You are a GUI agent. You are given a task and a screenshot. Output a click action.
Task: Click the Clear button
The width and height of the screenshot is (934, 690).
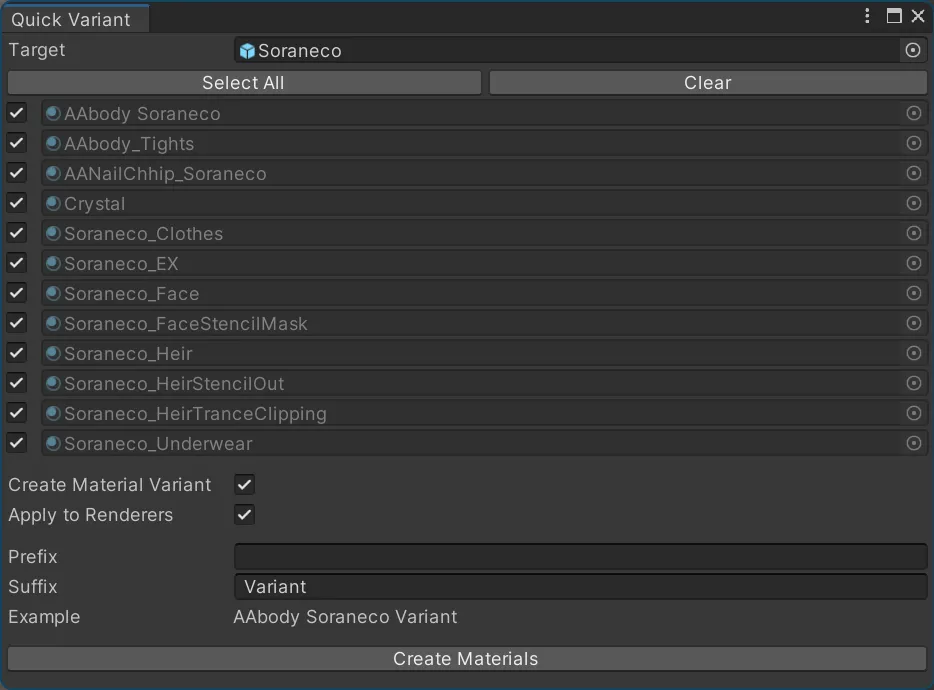pyautogui.click(x=707, y=83)
